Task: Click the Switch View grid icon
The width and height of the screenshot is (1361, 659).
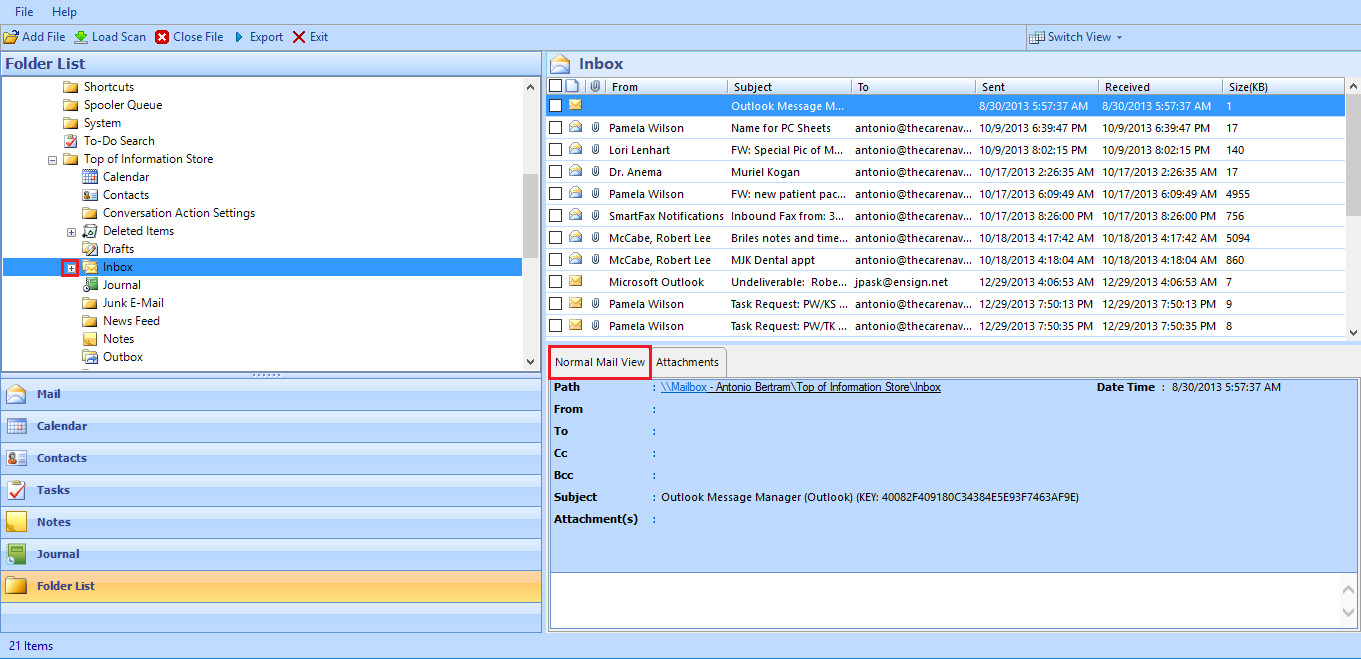Action: (x=1036, y=37)
